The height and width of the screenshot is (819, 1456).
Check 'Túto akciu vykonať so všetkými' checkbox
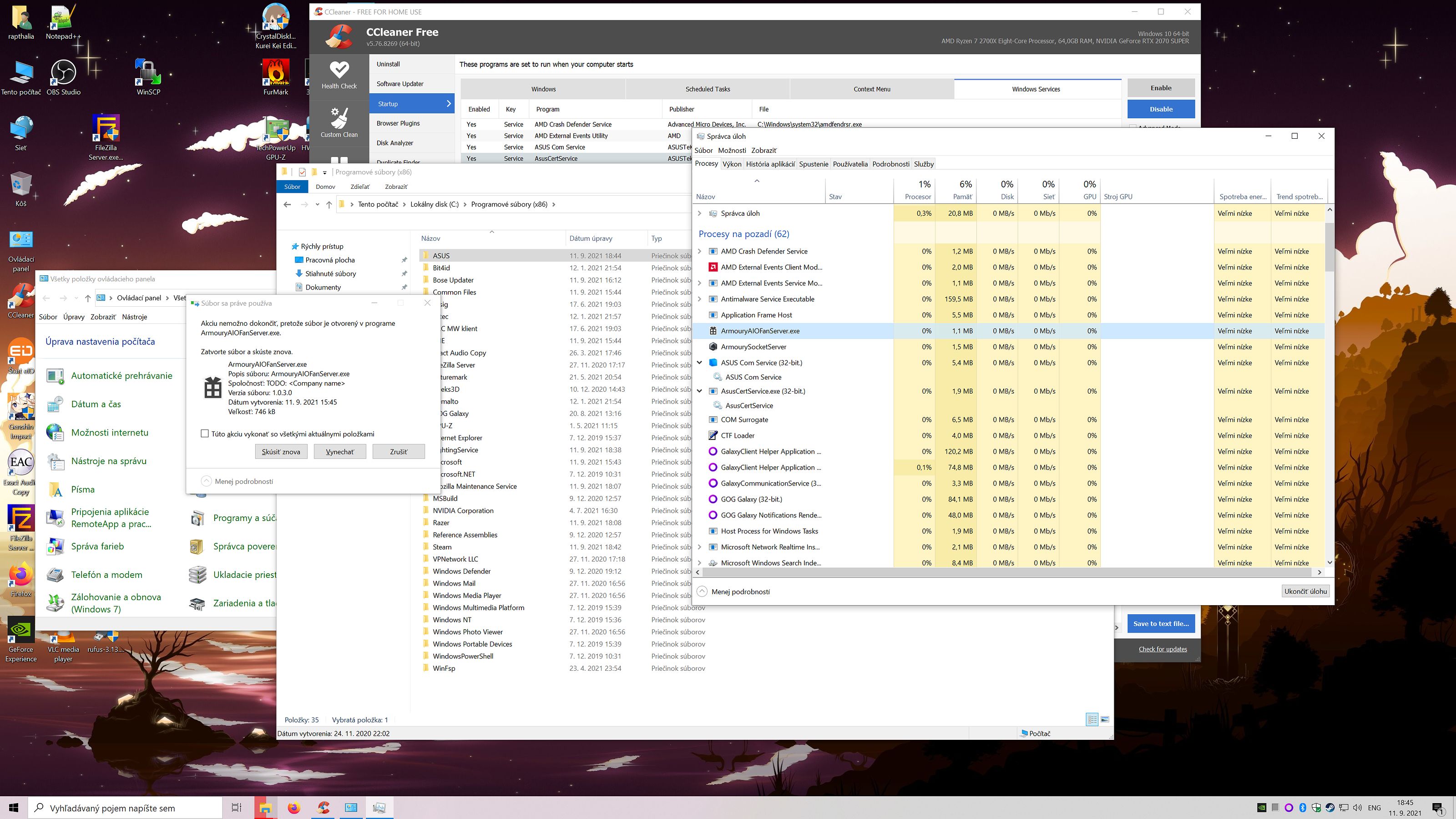(205, 434)
